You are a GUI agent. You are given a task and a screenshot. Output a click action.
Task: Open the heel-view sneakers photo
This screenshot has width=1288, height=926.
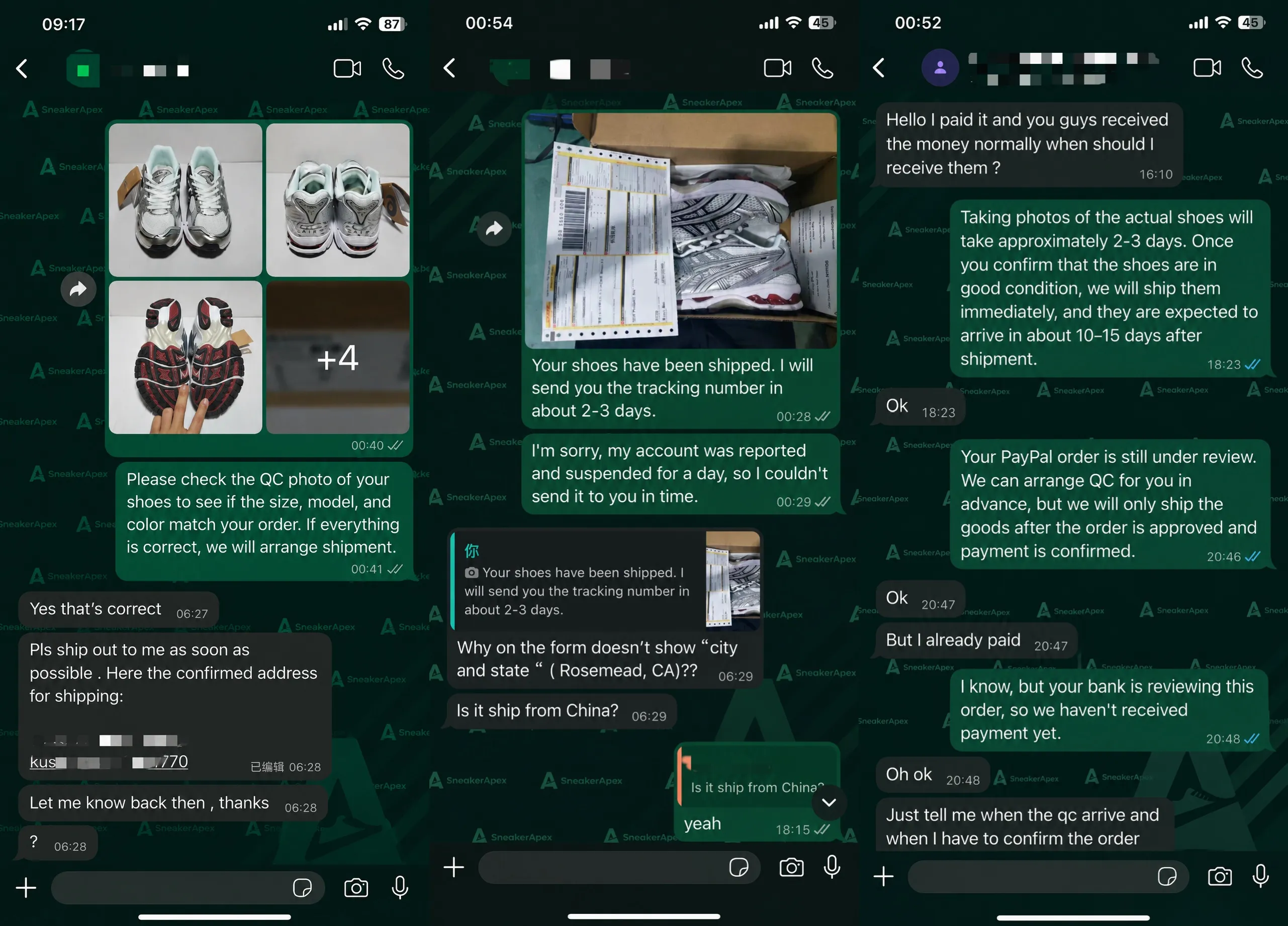(338, 201)
